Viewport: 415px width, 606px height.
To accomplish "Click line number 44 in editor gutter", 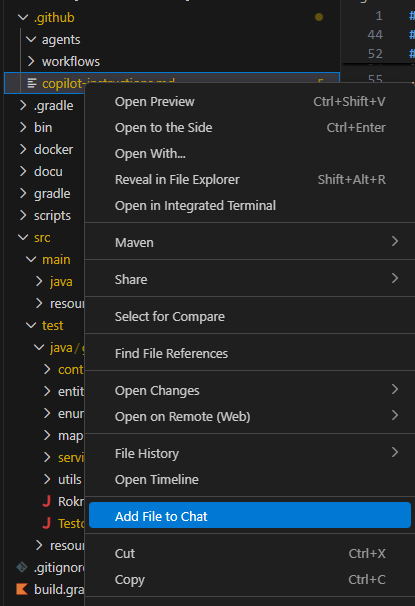I will (375, 35).
